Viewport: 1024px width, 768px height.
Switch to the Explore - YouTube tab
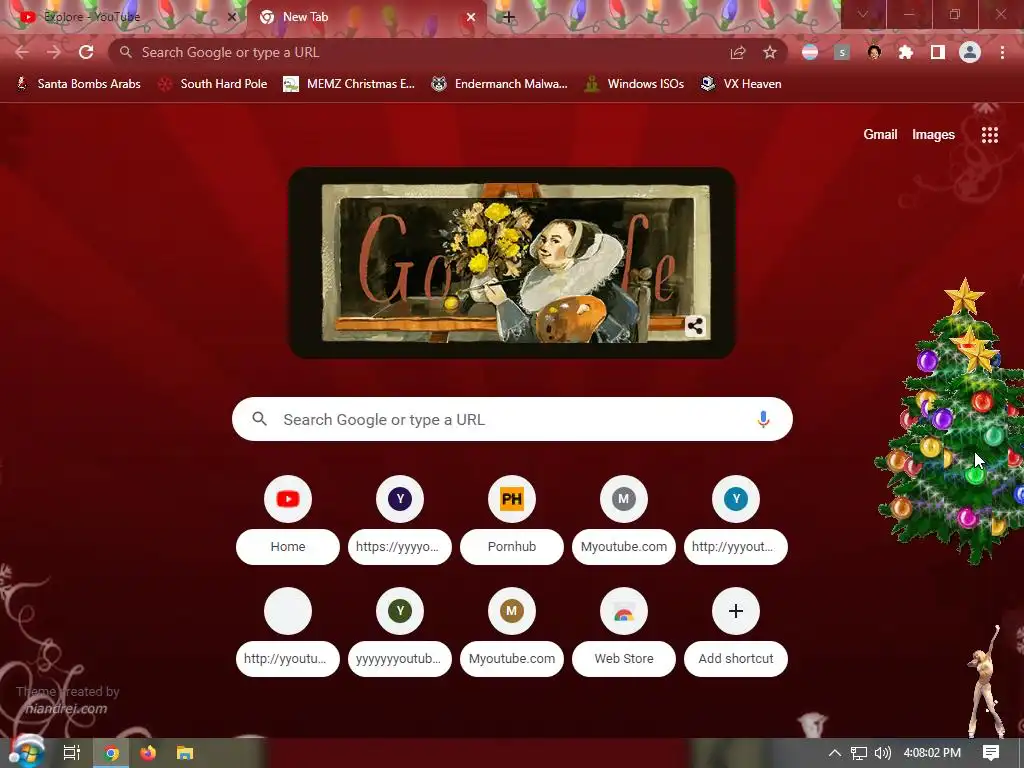(124, 17)
